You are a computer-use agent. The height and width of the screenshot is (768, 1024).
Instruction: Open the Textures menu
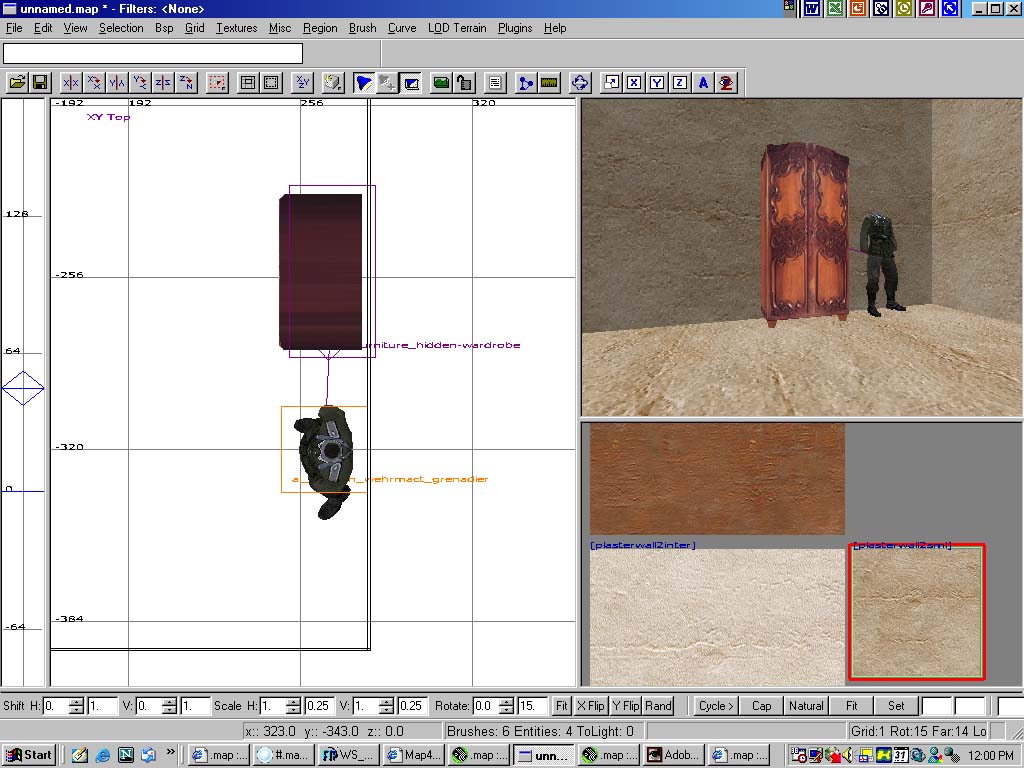(236, 28)
